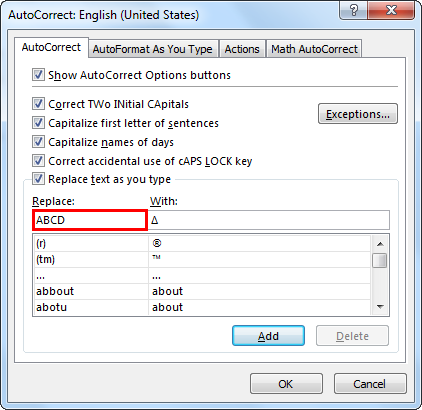The width and height of the screenshot is (422, 410).
Task: Disable Replace text as you type
Action: click(x=38, y=179)
